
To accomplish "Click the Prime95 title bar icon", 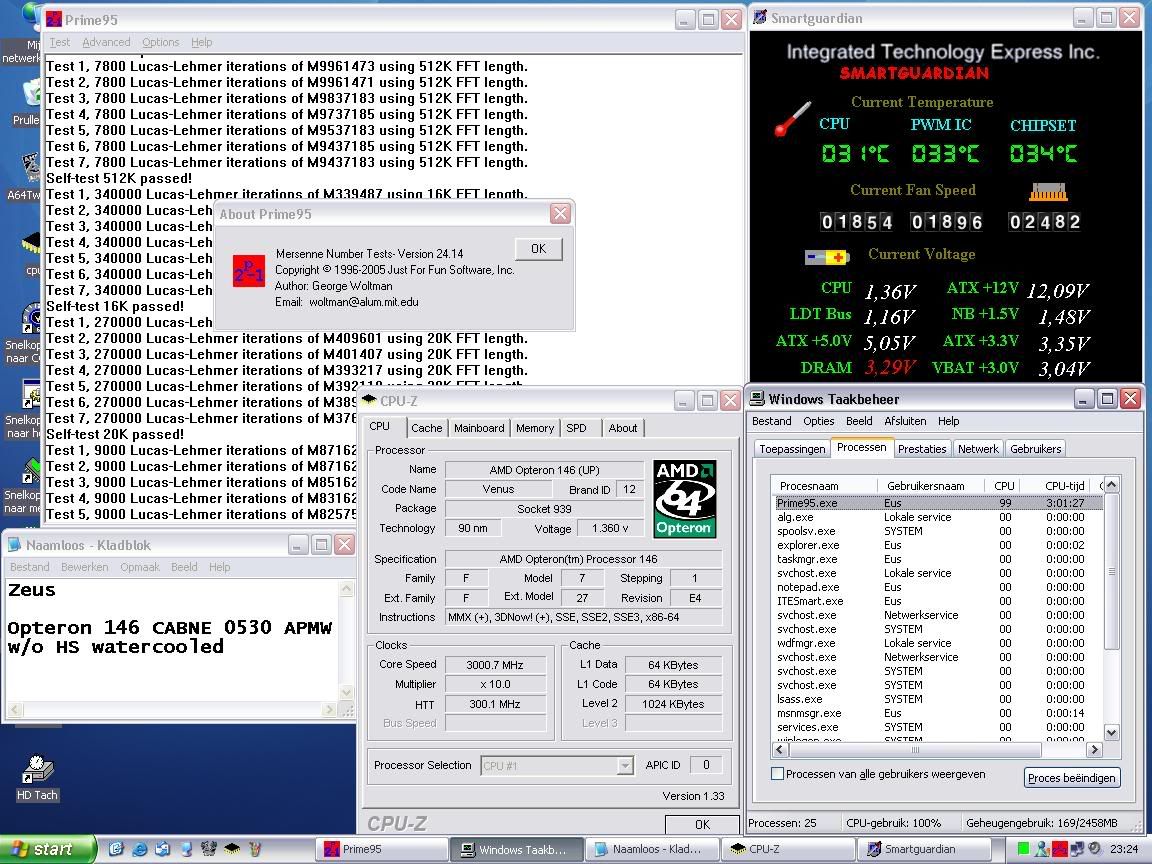I will click(54, 20).
